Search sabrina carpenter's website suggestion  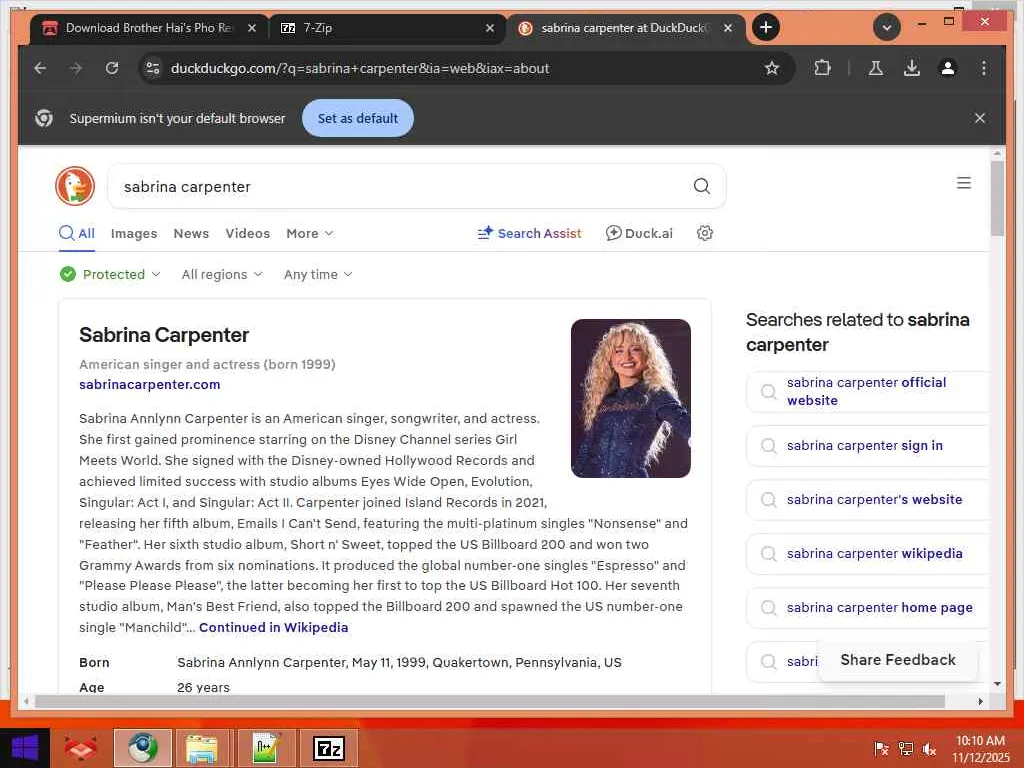pyautogui.click(x=867, y=500)
